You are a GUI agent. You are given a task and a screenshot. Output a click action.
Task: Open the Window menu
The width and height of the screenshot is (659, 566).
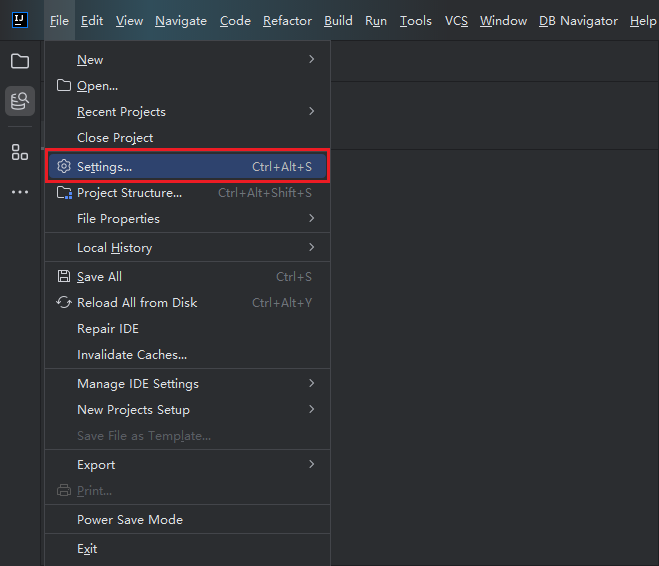(503, 21)
